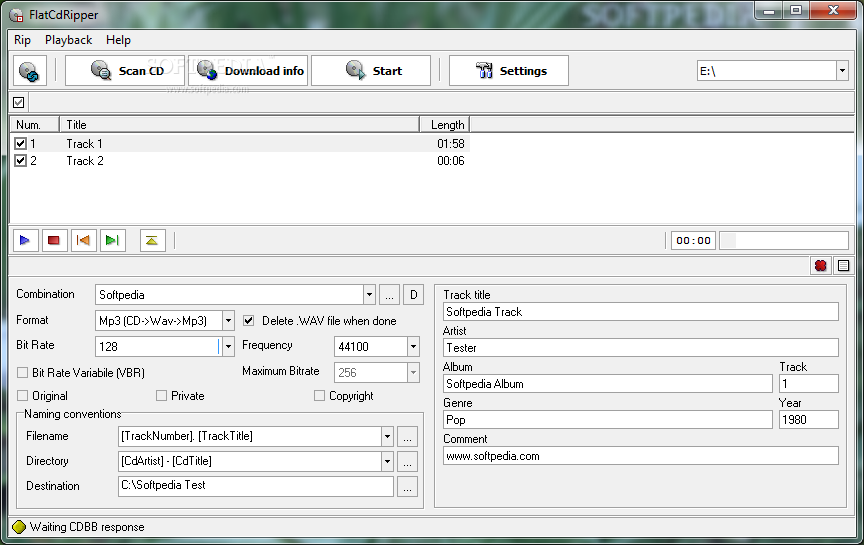Click the ... button beside Directory
This screenshot has height=545, width=864.
click(x=407, y=461)
